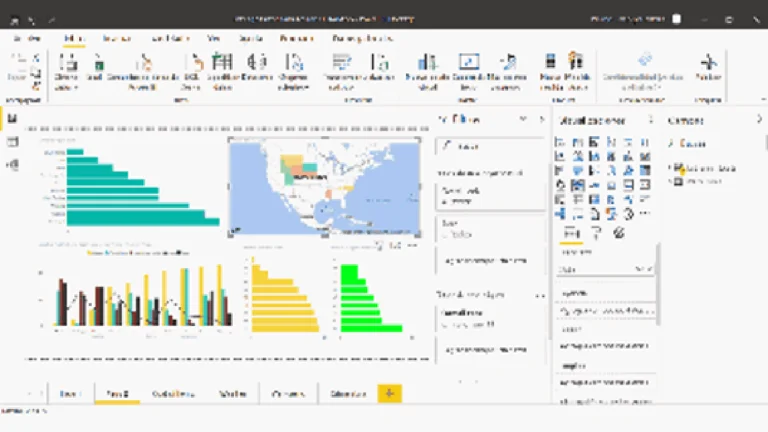Select the highlighted filled map visualization icon
Image resolution: width=768 pixels, height=432 pixels.
tap(578, 185)
